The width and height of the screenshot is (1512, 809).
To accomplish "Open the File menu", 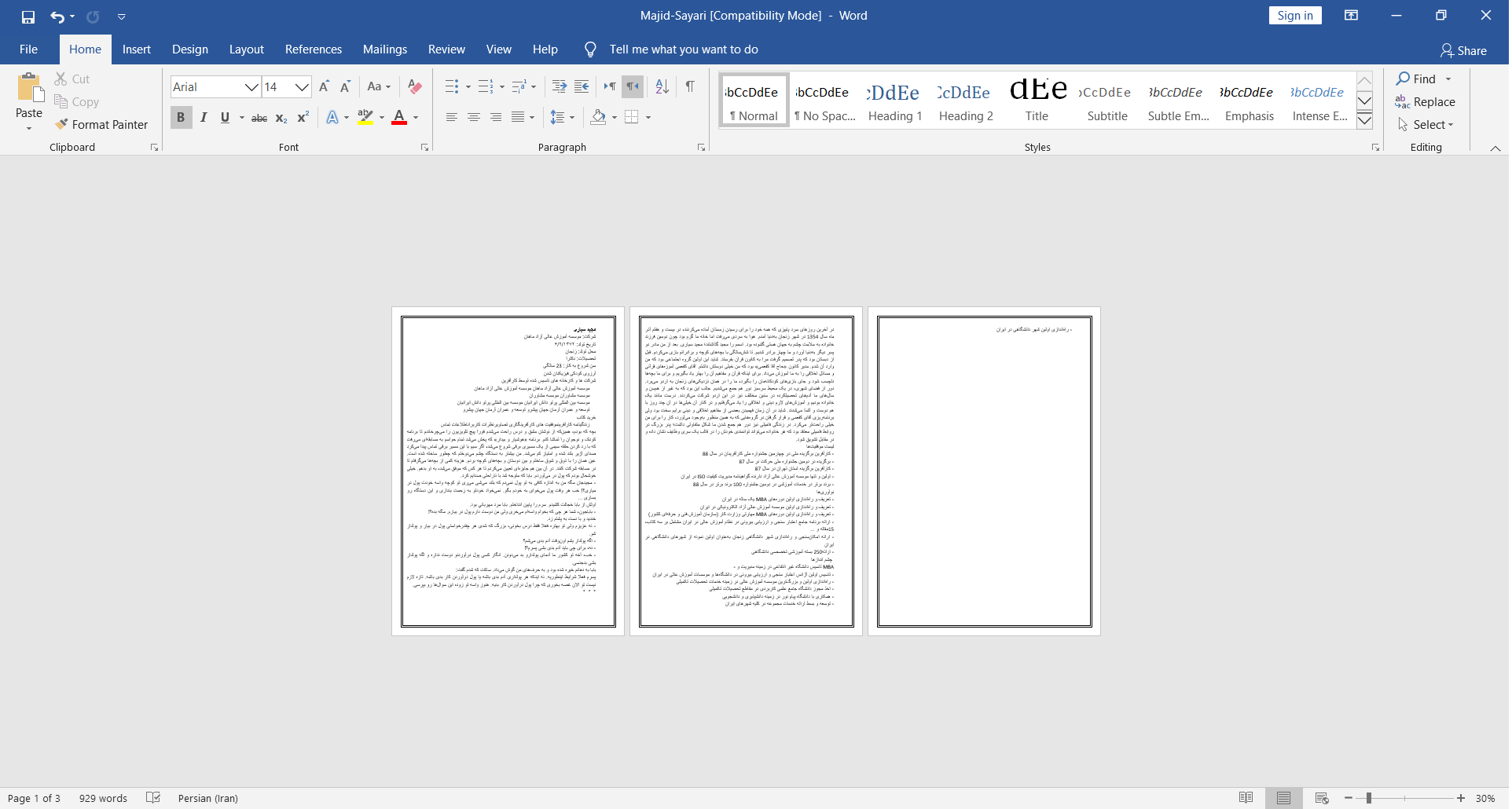I will tap(28, 49).
